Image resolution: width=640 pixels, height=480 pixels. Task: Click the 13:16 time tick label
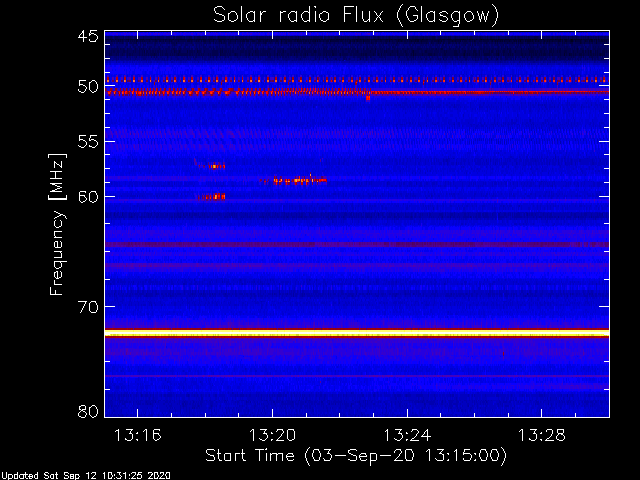(x=138, y=435)
